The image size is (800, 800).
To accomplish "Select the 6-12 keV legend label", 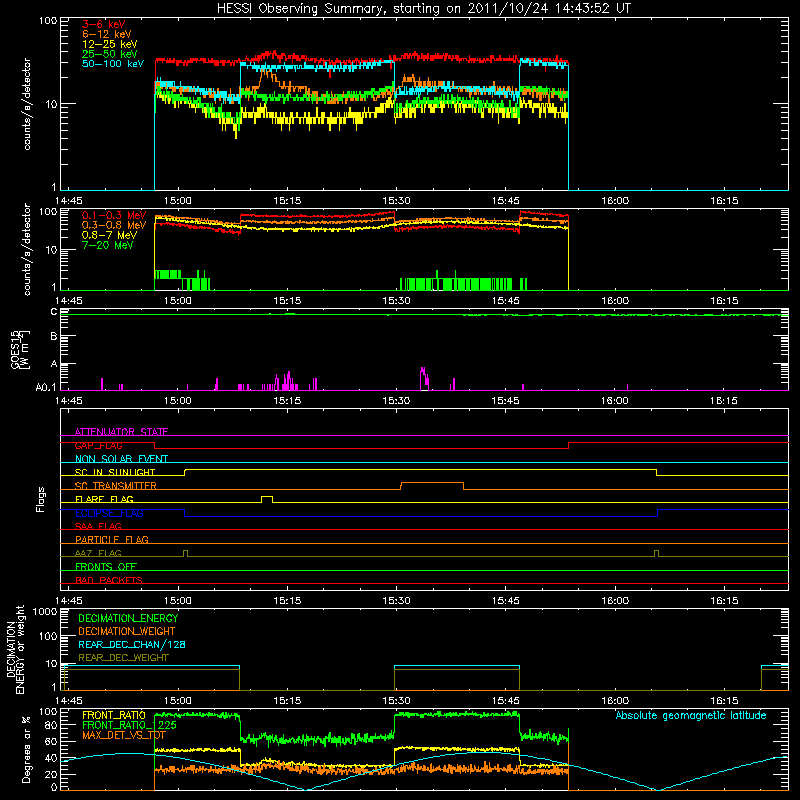I will [x=106, y=34].
